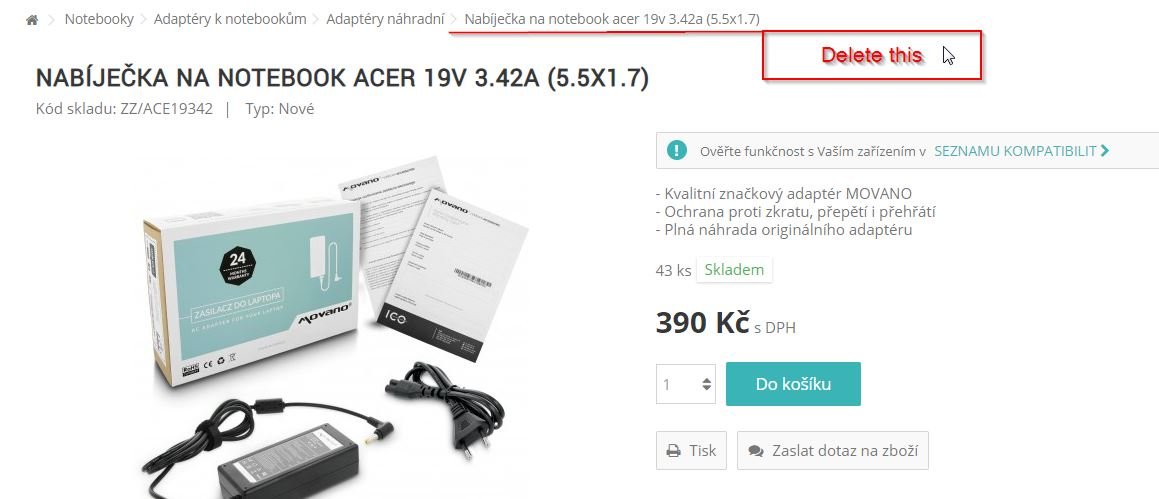Image resolution: width=1159 pixels, height=499 pixels.
Task: Click the Skladem stock badge
Action: pyautogui.click(x=734, y=270)
